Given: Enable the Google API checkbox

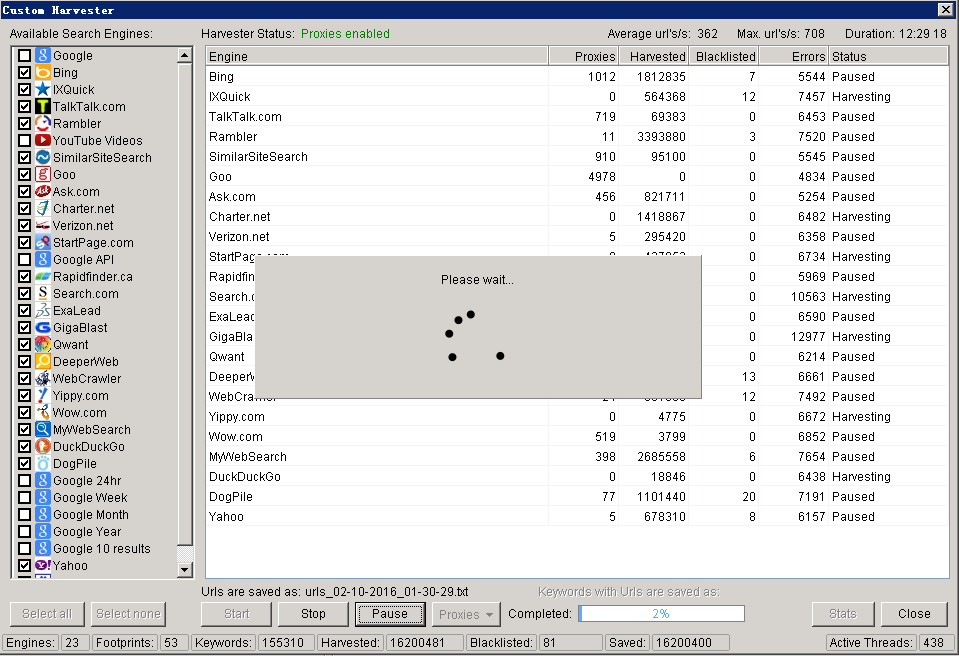Looking at the screenshot, I should [24, 260].
